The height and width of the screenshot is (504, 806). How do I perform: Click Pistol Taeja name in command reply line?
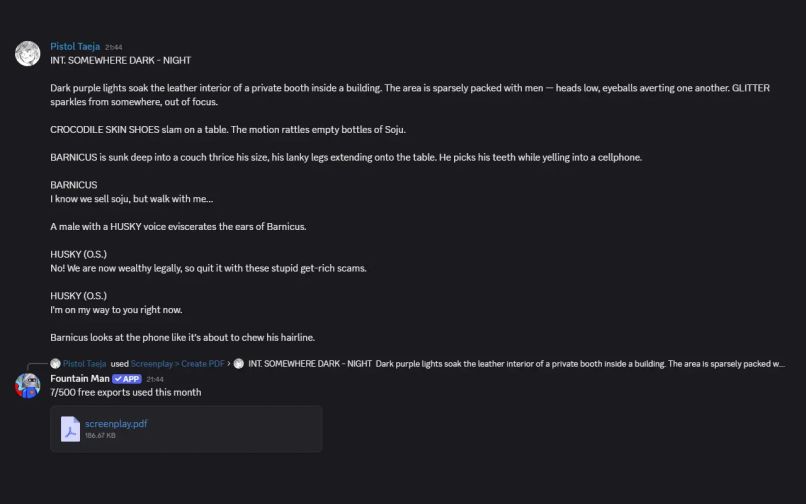click(x=85, y=364)
